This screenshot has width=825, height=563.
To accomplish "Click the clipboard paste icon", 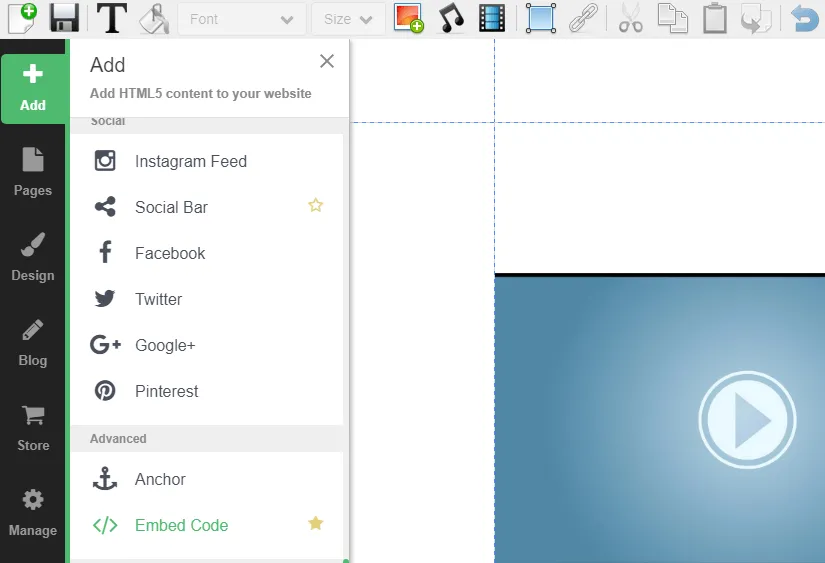I will (715, 18).
